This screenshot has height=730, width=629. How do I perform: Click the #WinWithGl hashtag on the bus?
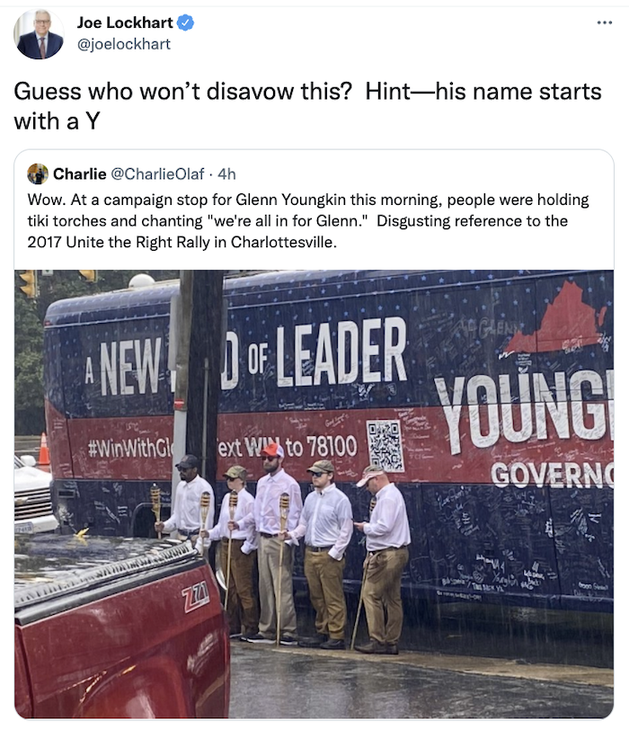click(130, 449)
